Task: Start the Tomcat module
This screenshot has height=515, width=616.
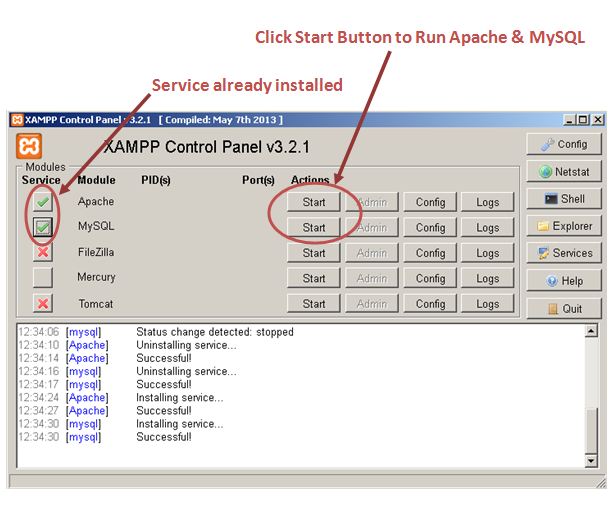Action: click(314, 304)
